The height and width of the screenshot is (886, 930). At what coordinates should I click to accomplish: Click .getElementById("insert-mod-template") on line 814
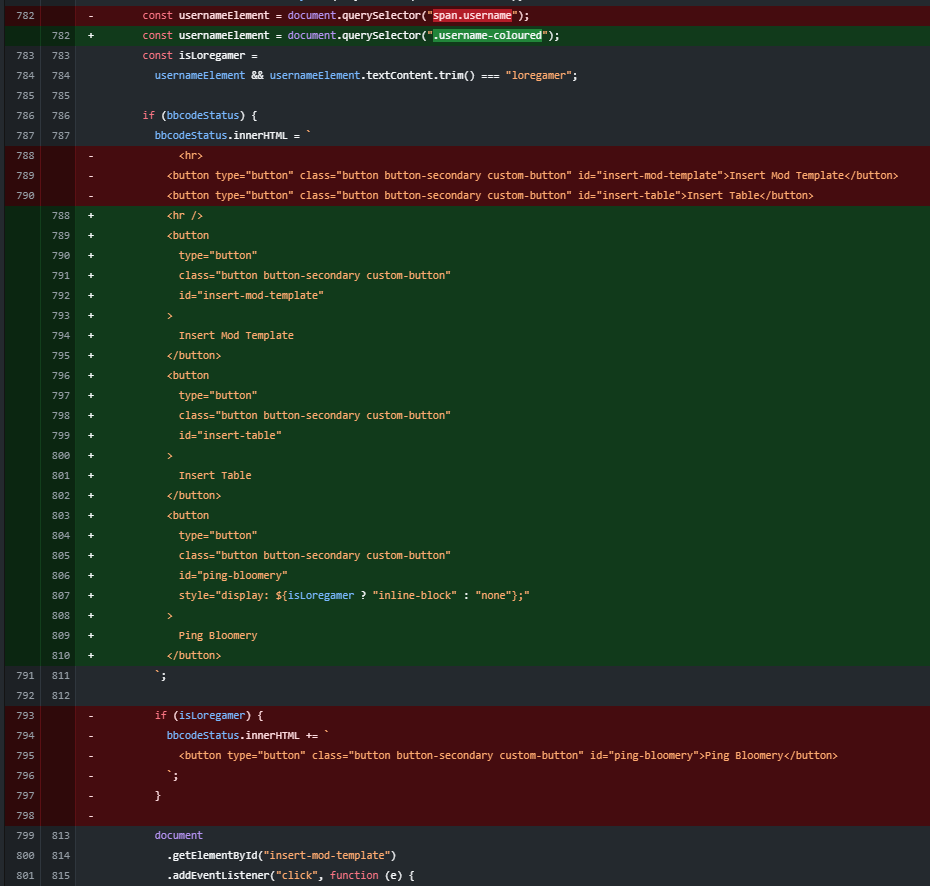pyautogui.click(x=281, y=856)
